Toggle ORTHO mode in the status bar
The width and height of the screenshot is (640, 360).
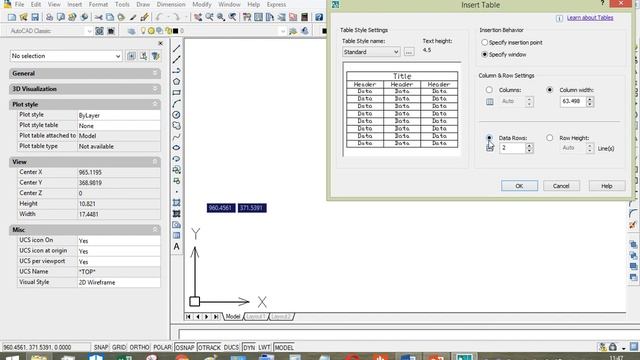(x=139, y=347)
